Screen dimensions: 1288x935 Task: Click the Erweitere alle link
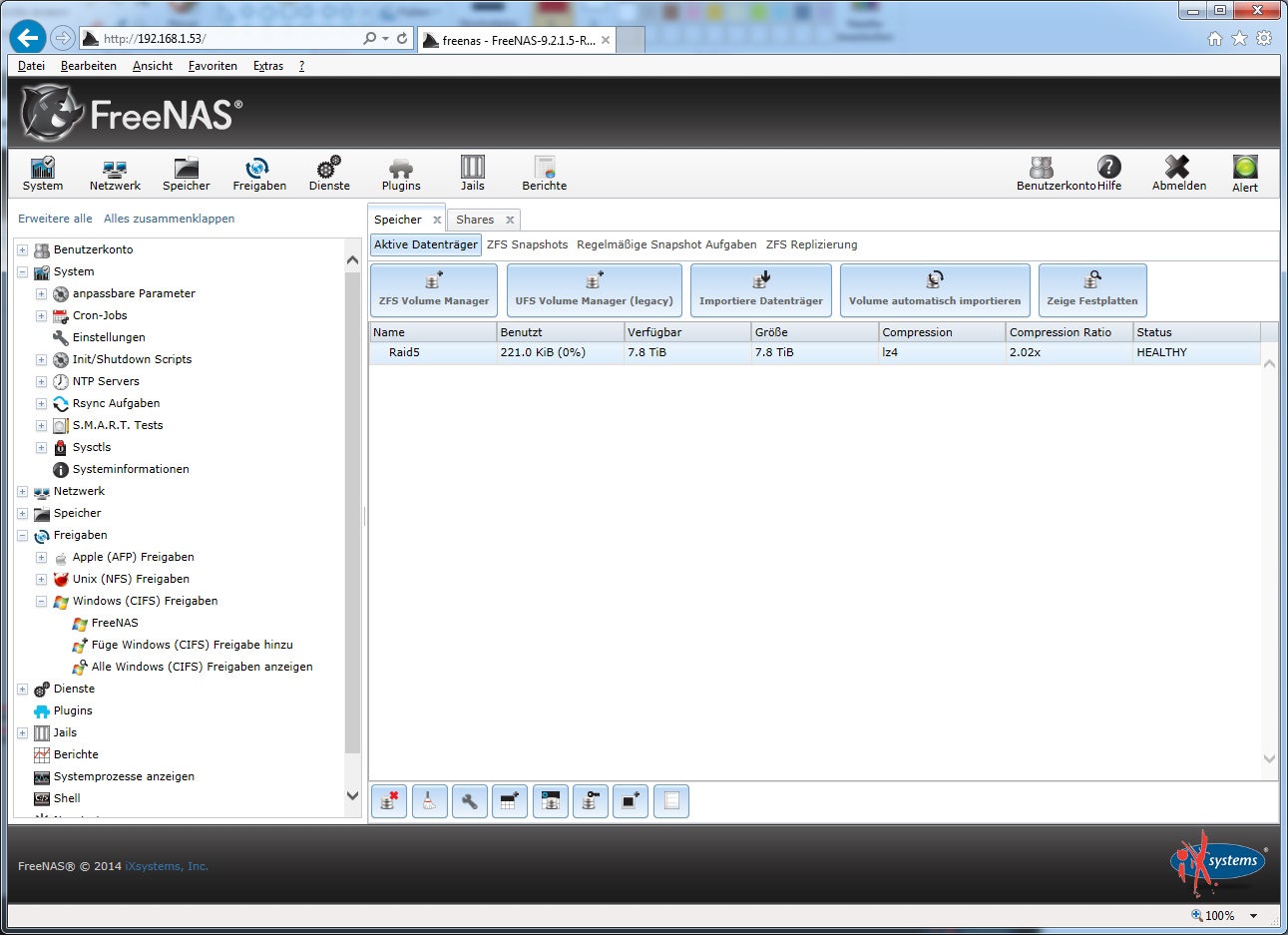55,219
